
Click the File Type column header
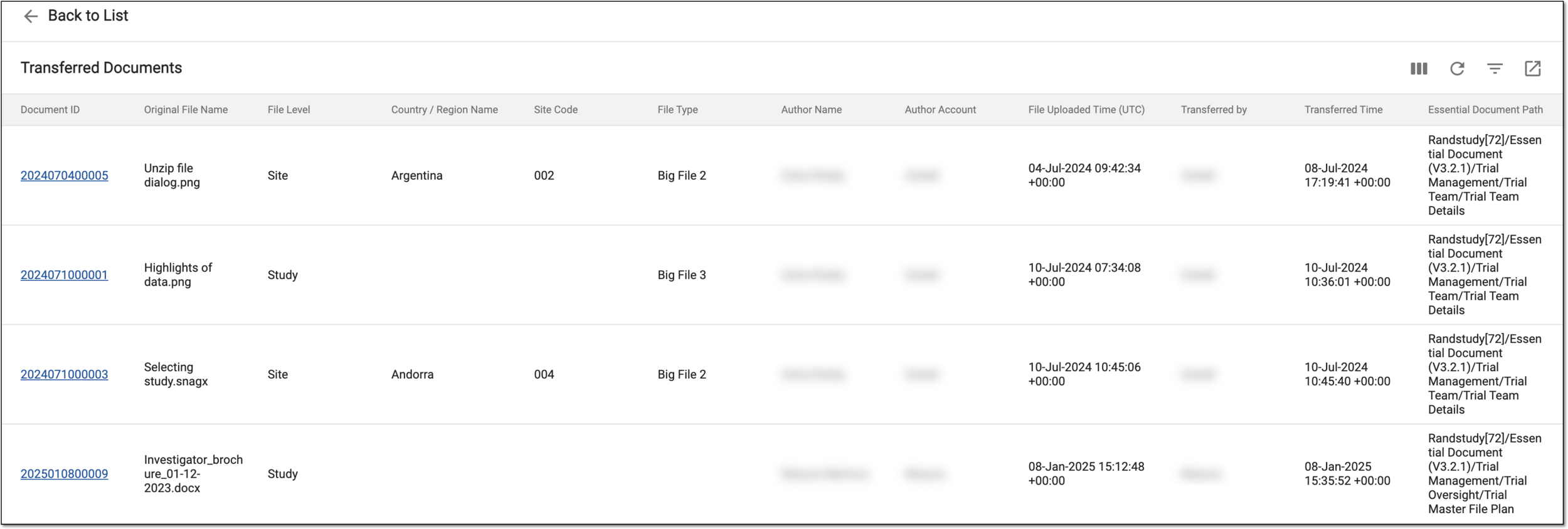[677, 110]
